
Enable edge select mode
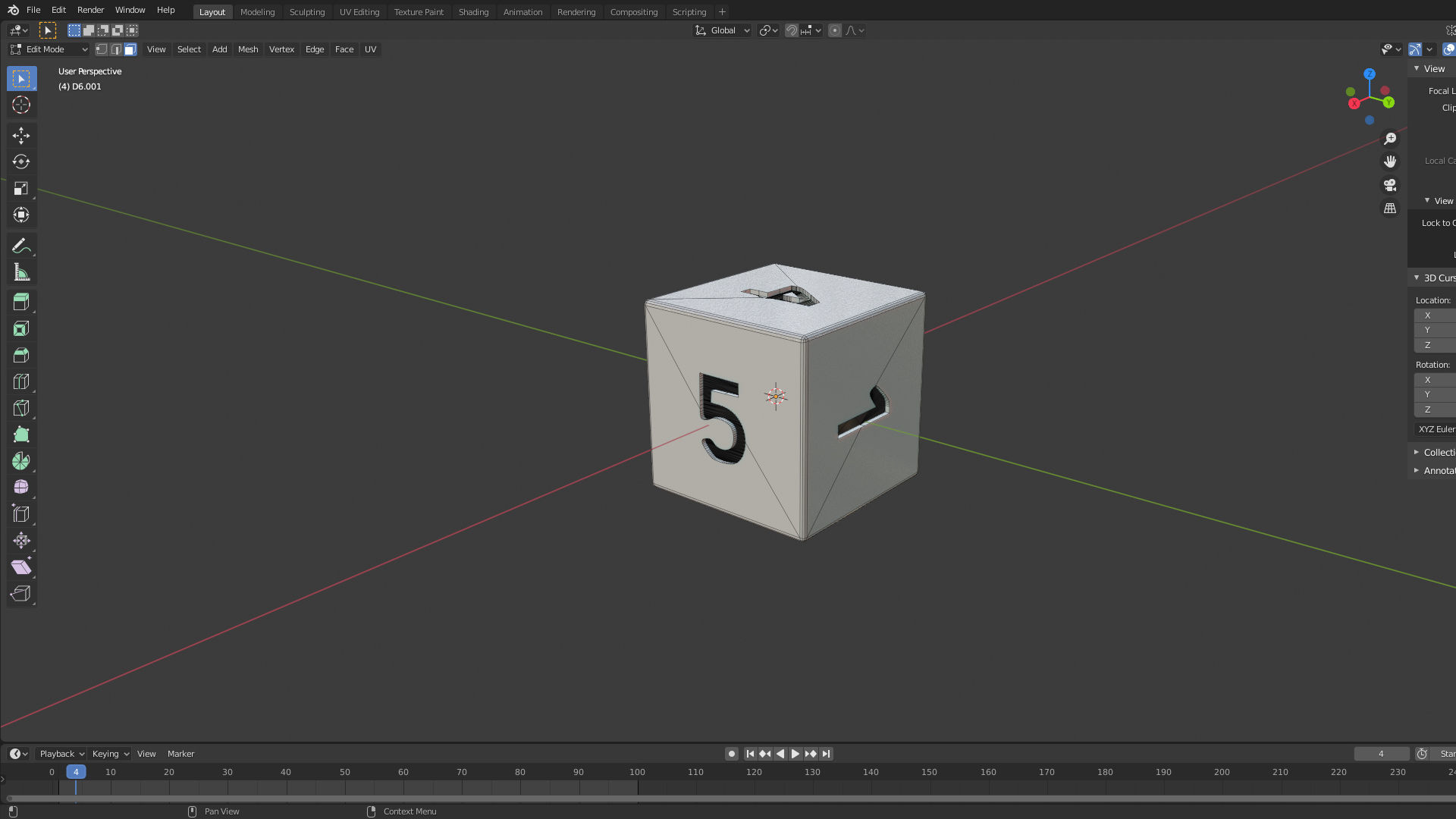(x=116, y=49)
